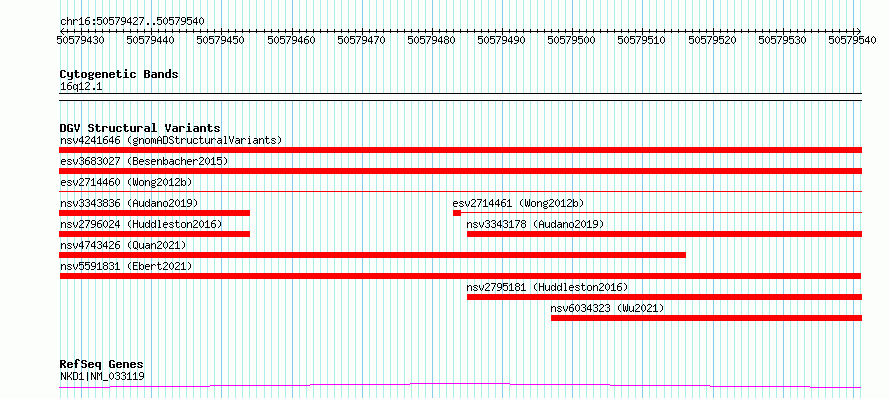Image resolution: width=890 pixels, height=398 pixels.
Task: Select ruler position 50579530
Action: (x=782, y=40)
